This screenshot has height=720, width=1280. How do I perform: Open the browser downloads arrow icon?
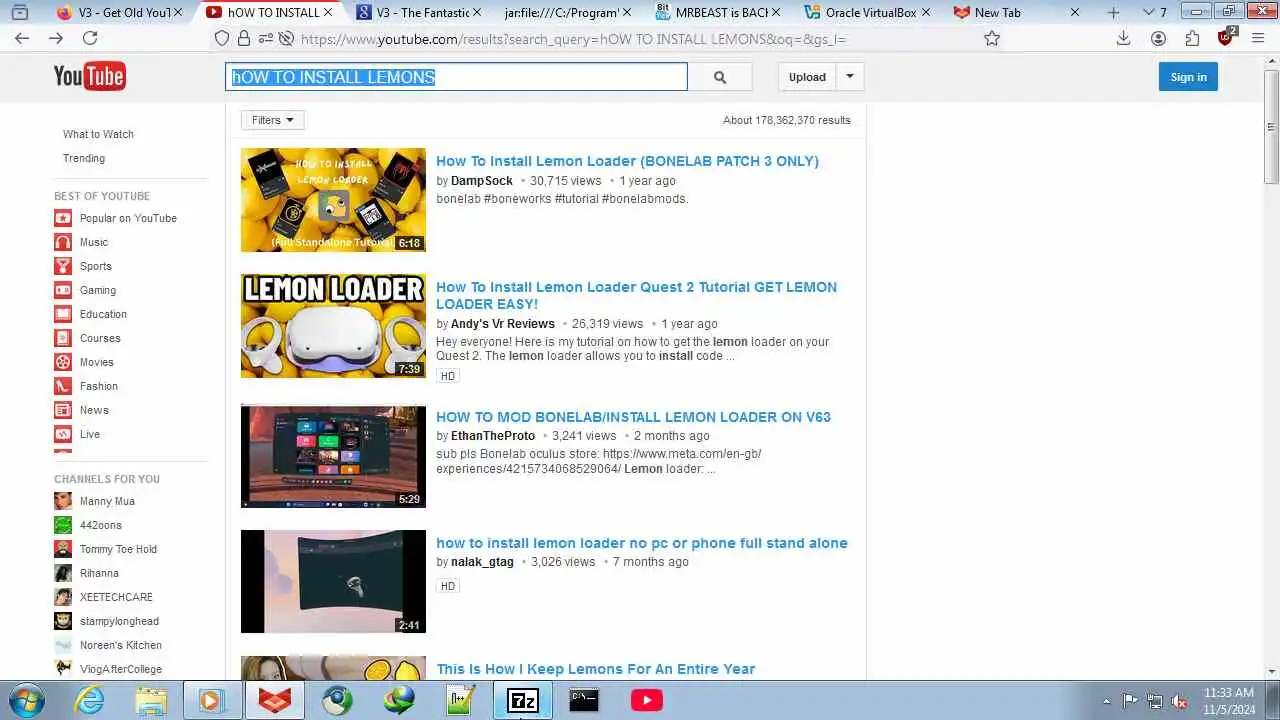point(1124,38)
